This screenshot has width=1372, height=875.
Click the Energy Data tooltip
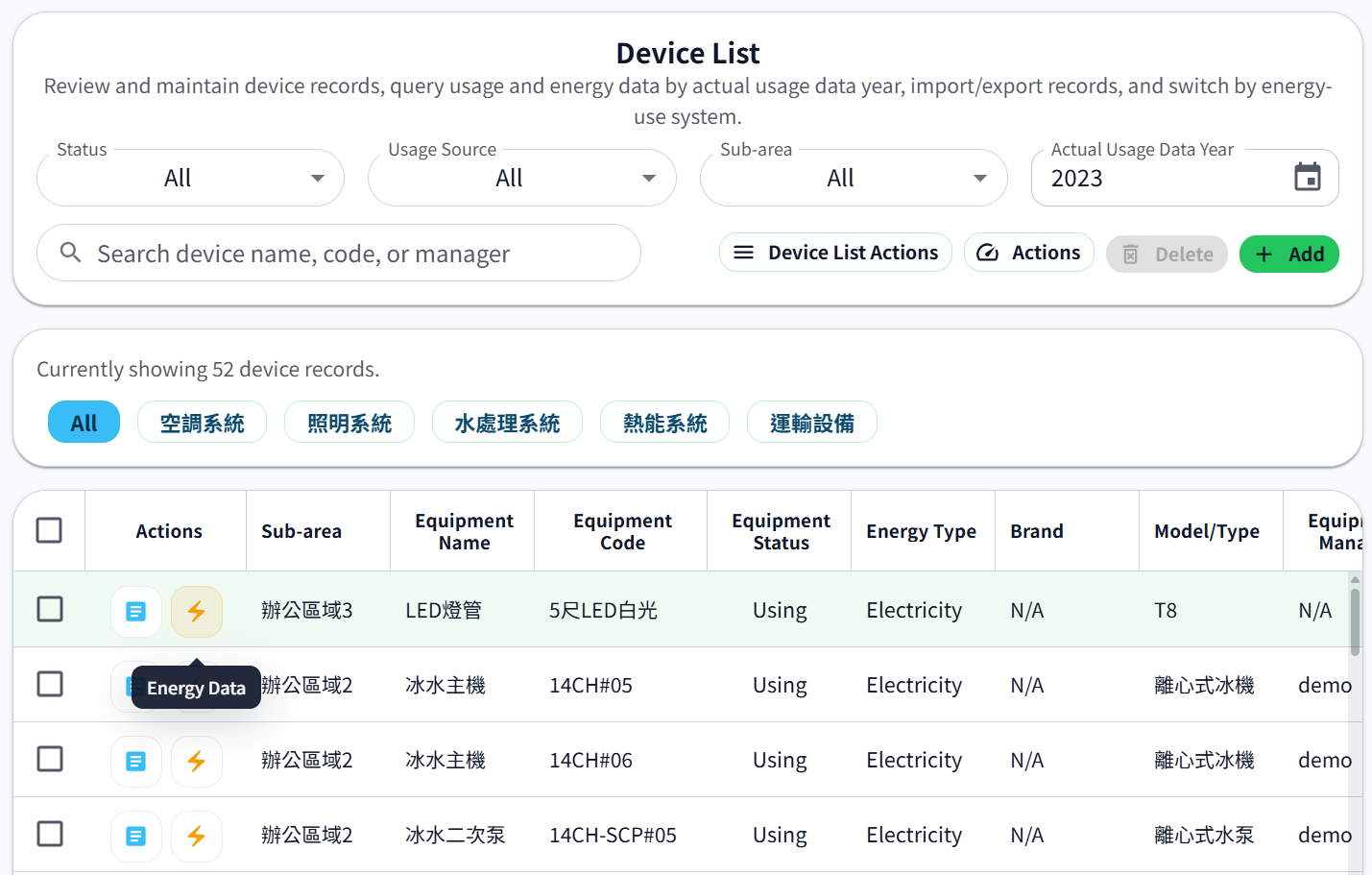196,688
